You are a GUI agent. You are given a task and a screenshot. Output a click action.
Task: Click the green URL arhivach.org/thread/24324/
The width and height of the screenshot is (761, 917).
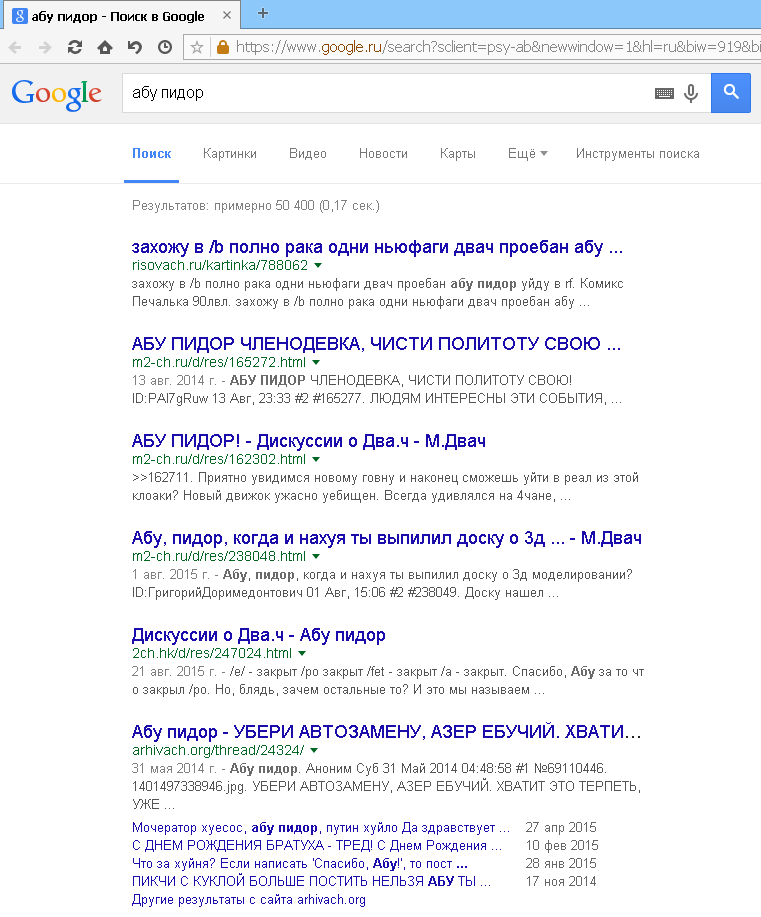pyautogui.click(x=218, y=751)
